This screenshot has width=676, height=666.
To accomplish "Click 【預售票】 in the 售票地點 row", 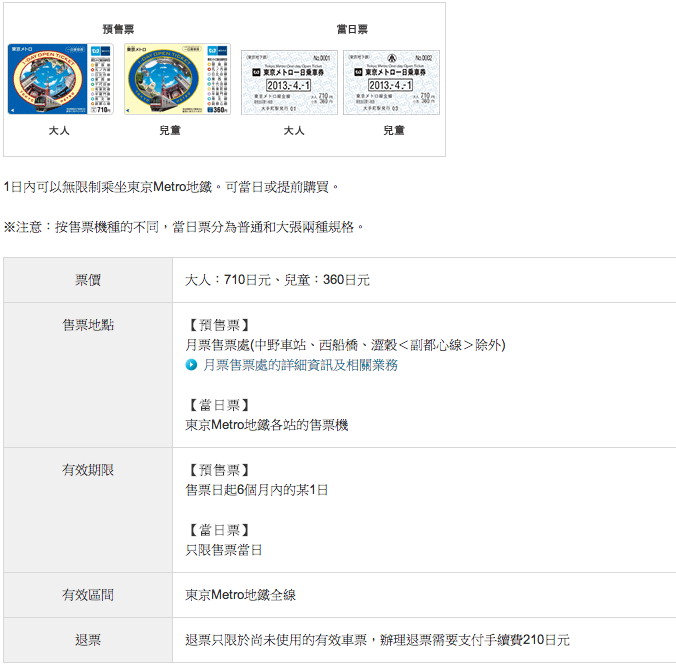I will (x=219, y=325).
